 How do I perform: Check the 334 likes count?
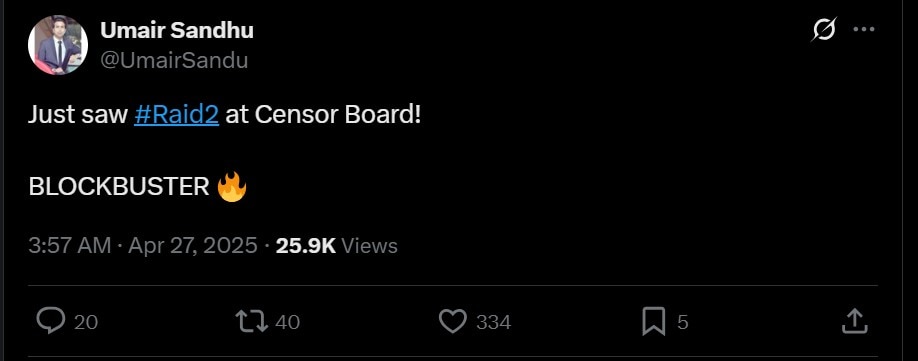[494, 322]
